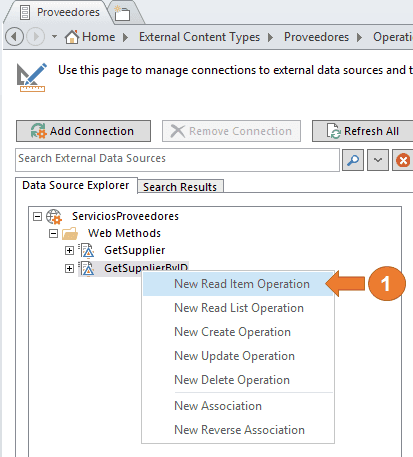Image resolution: width=413 pixels, height=457 pixels.
Task: Open the search options dropdown arrow
Action: 378,160
